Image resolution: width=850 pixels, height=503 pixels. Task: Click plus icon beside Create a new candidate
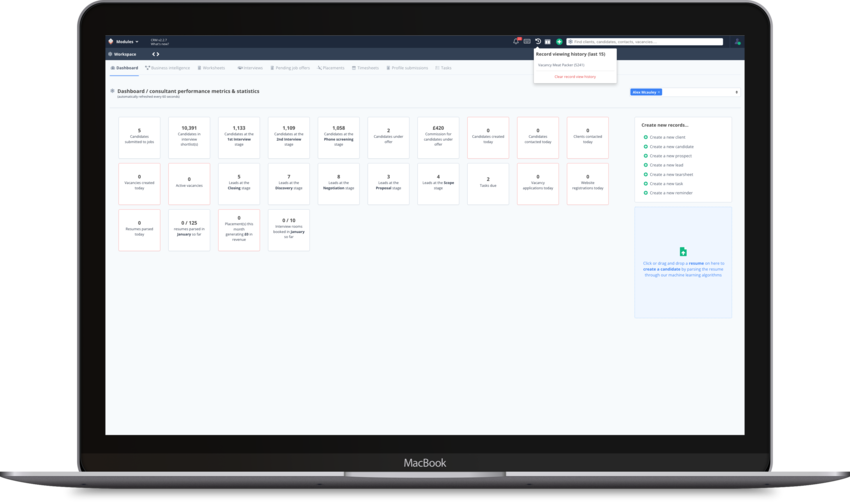(646, 146)
